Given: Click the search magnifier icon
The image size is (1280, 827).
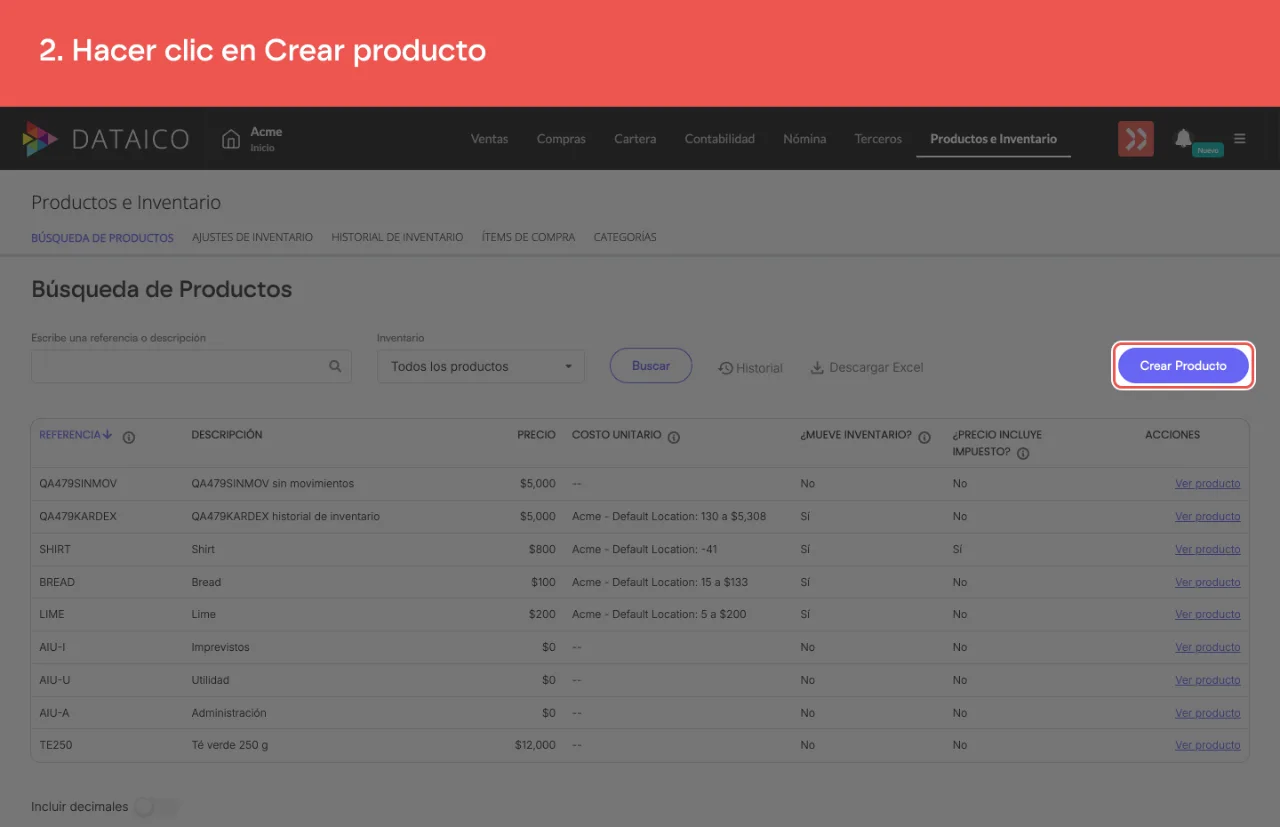Looking at the screenshot, I should [x=335, y=366].
